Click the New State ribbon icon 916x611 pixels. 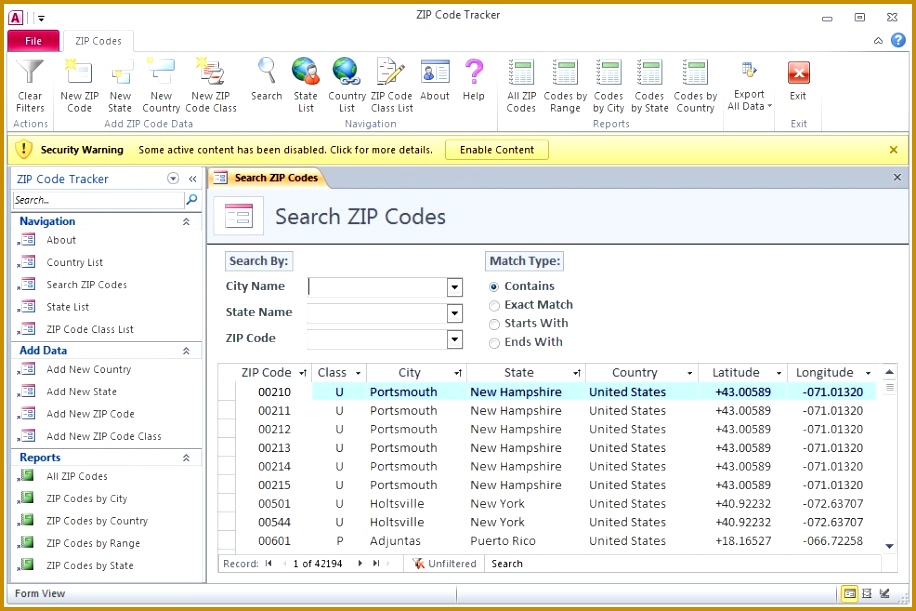(x=120, y=73)
